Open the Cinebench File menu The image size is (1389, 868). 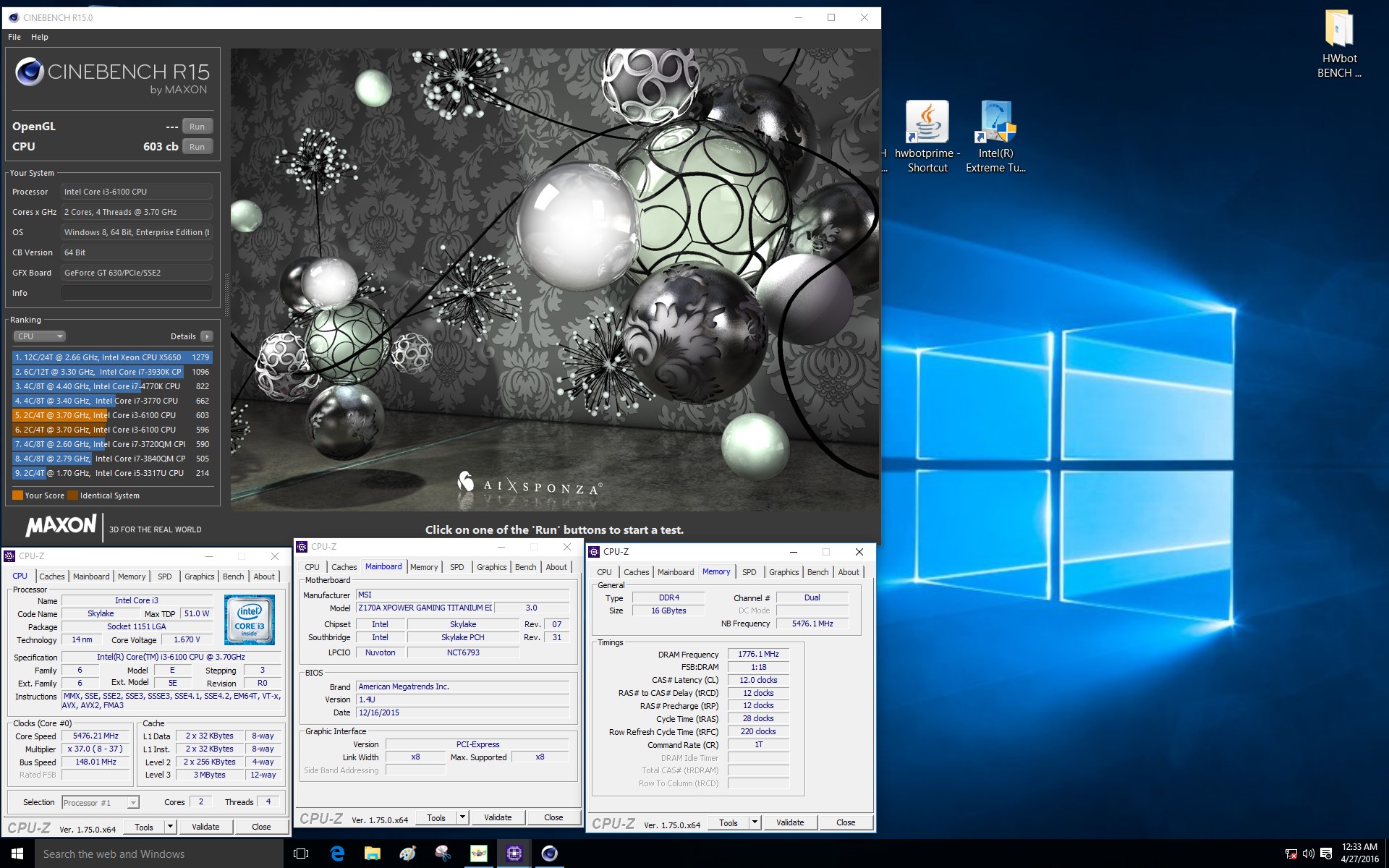pyautogui.click(x=14, y=37)
